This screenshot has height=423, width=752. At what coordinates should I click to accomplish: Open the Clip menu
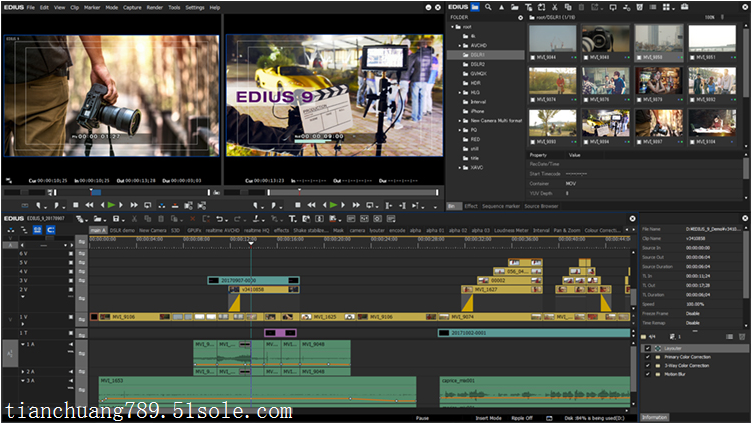click(x=74, y=8)
